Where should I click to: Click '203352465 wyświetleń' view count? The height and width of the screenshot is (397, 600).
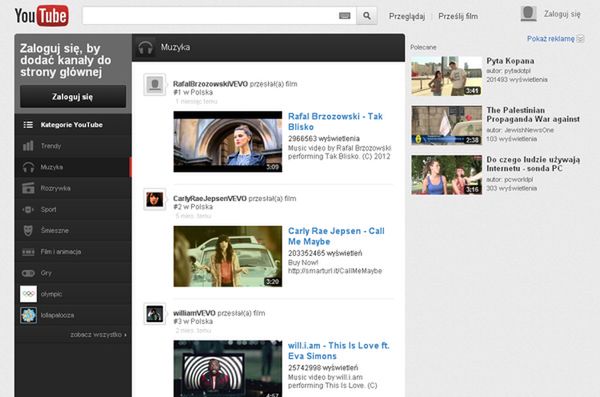click(x=325, y=253)
